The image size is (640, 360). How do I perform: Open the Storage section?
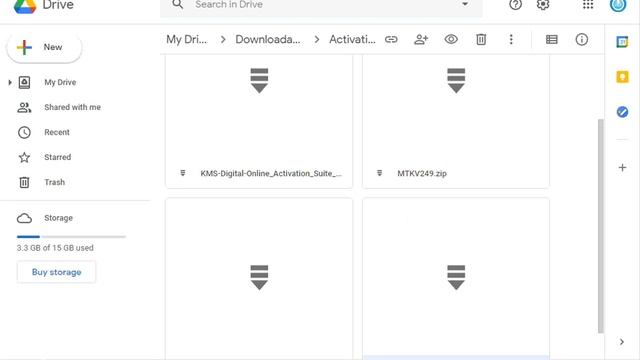[x=58, y=218]
